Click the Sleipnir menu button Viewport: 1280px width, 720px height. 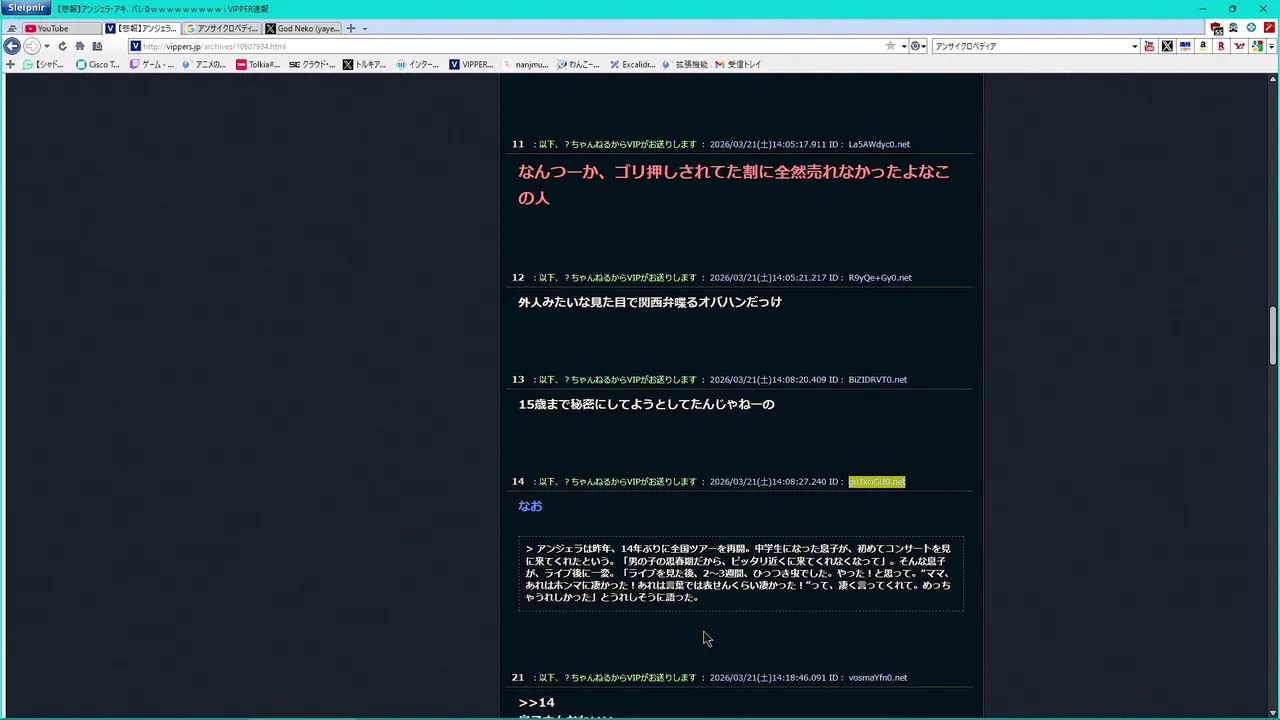(x=26, y=8)
